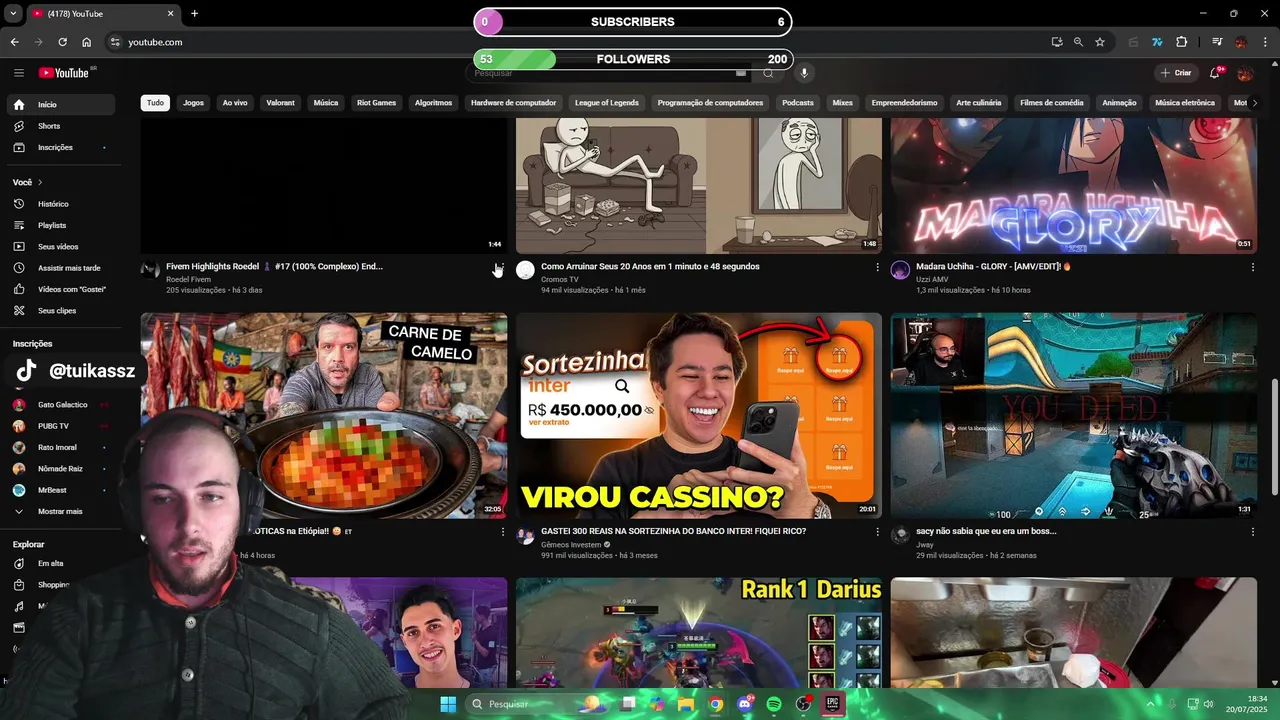This screenshot has height=720, width=1280.
Task: Open Chrome home page button
Action: click(x=87, y=42)
